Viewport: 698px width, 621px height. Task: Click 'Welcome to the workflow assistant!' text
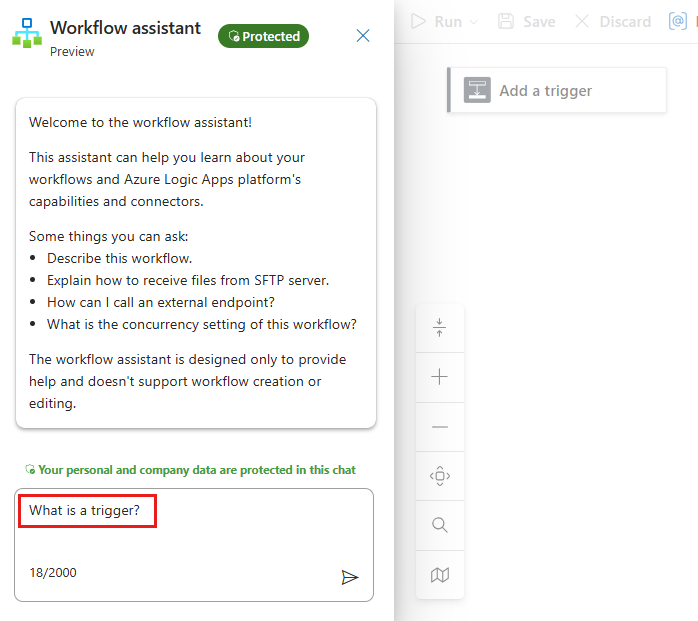(140, 122)
